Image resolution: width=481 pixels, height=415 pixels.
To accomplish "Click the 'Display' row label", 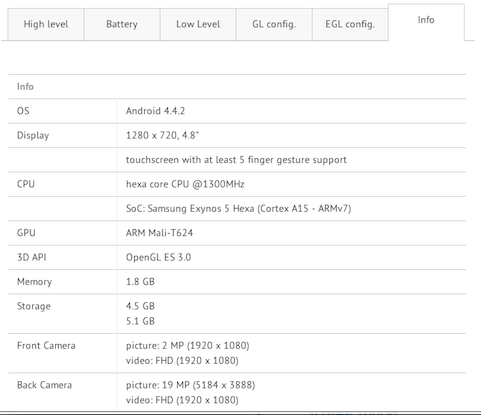I will pyautogui.click(x=33, y=136).
